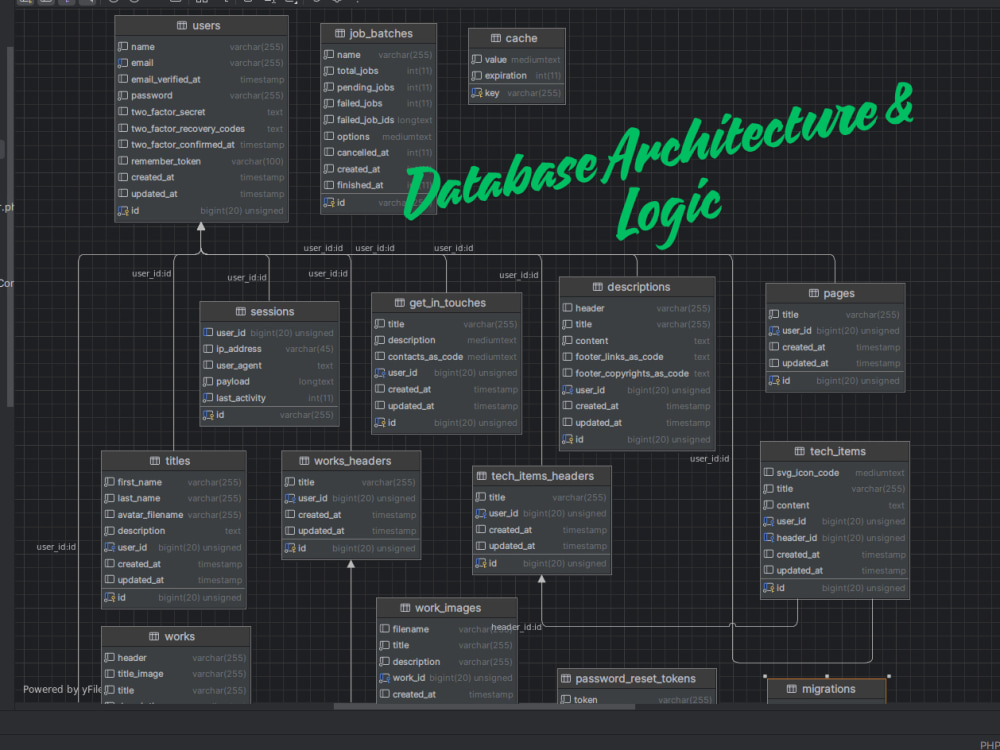The height and width of the screenshot is (750, 1000).
Task: Select the works table title
Action: coord(180,636)
